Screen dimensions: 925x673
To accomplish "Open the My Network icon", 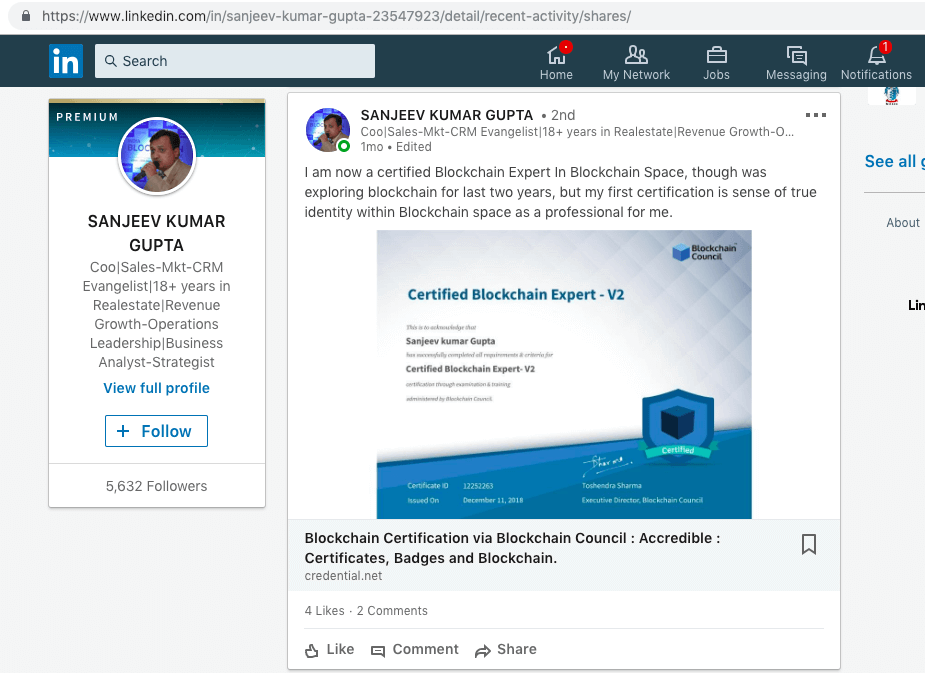I will pyautogui.click(x=636, y=55).
